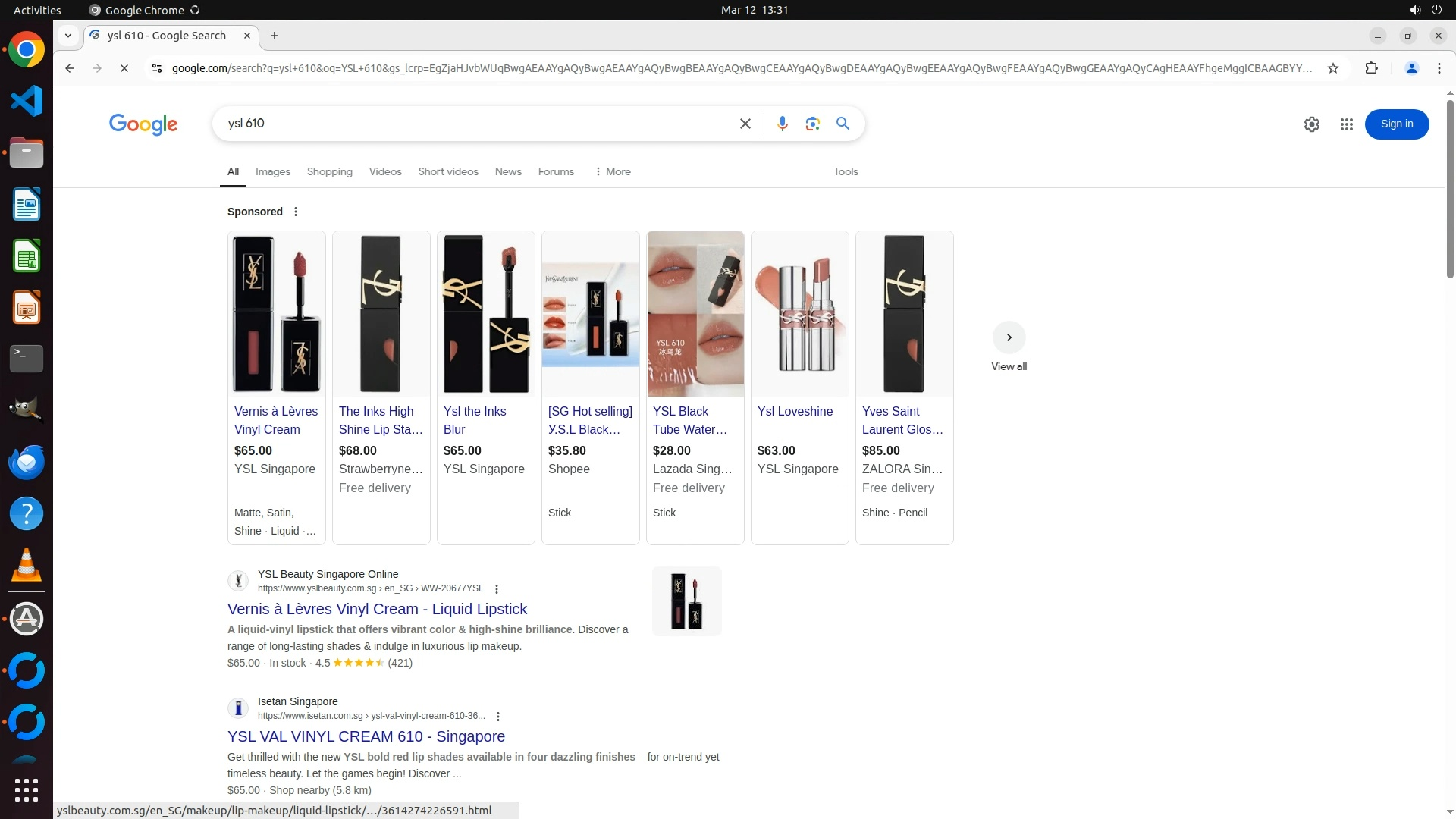Bookmark this page with star icon

(1332, 68)
